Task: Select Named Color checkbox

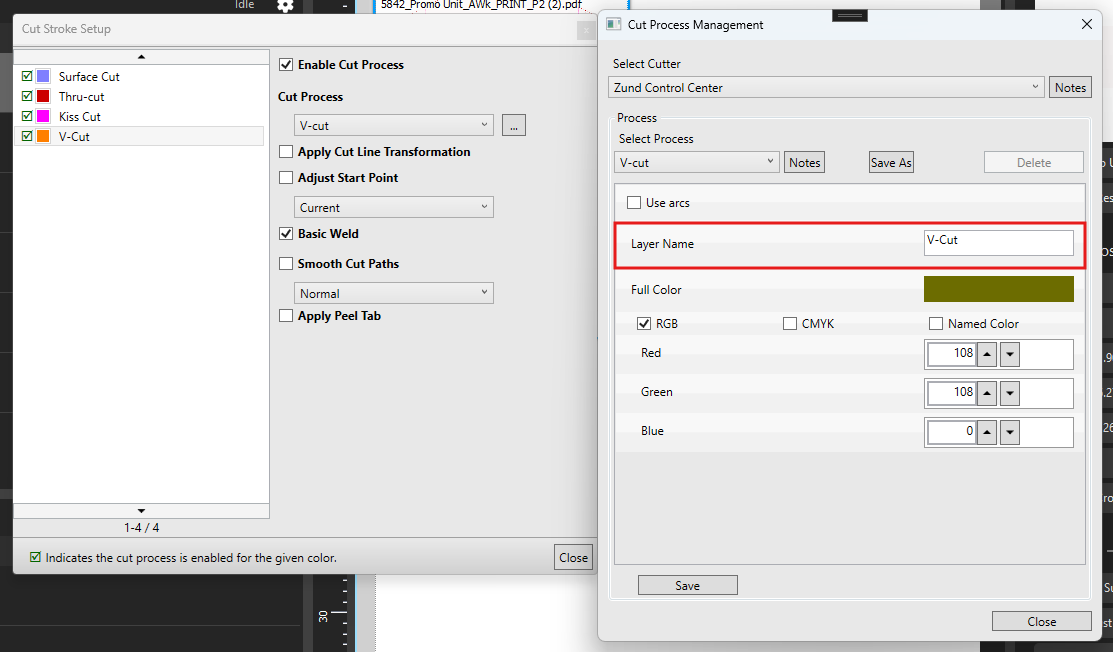Action: coord(936,324)
